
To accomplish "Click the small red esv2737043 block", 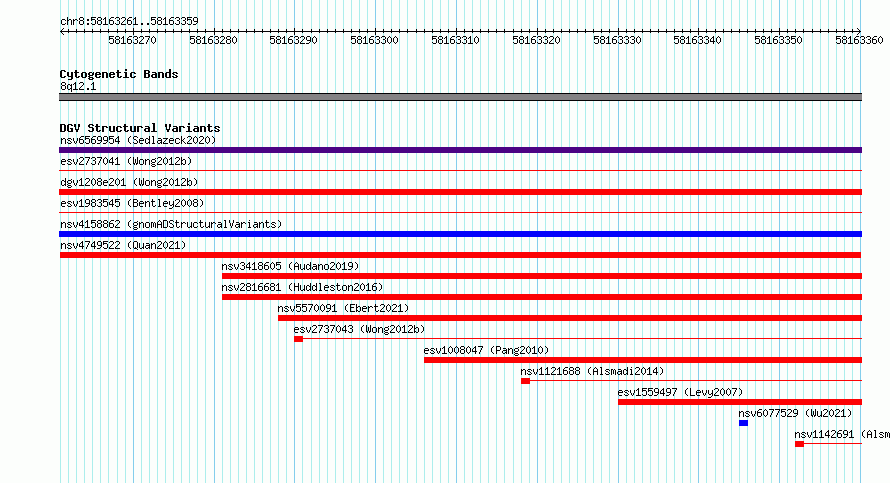I will [x=299, y=339].
